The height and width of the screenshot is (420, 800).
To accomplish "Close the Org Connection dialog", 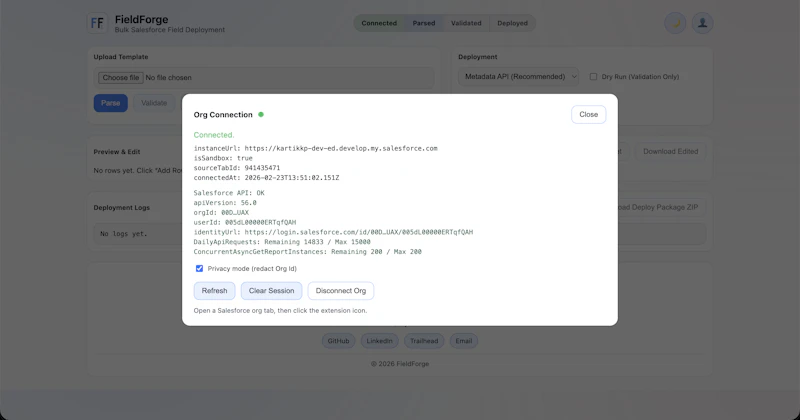I will point(588,114).
